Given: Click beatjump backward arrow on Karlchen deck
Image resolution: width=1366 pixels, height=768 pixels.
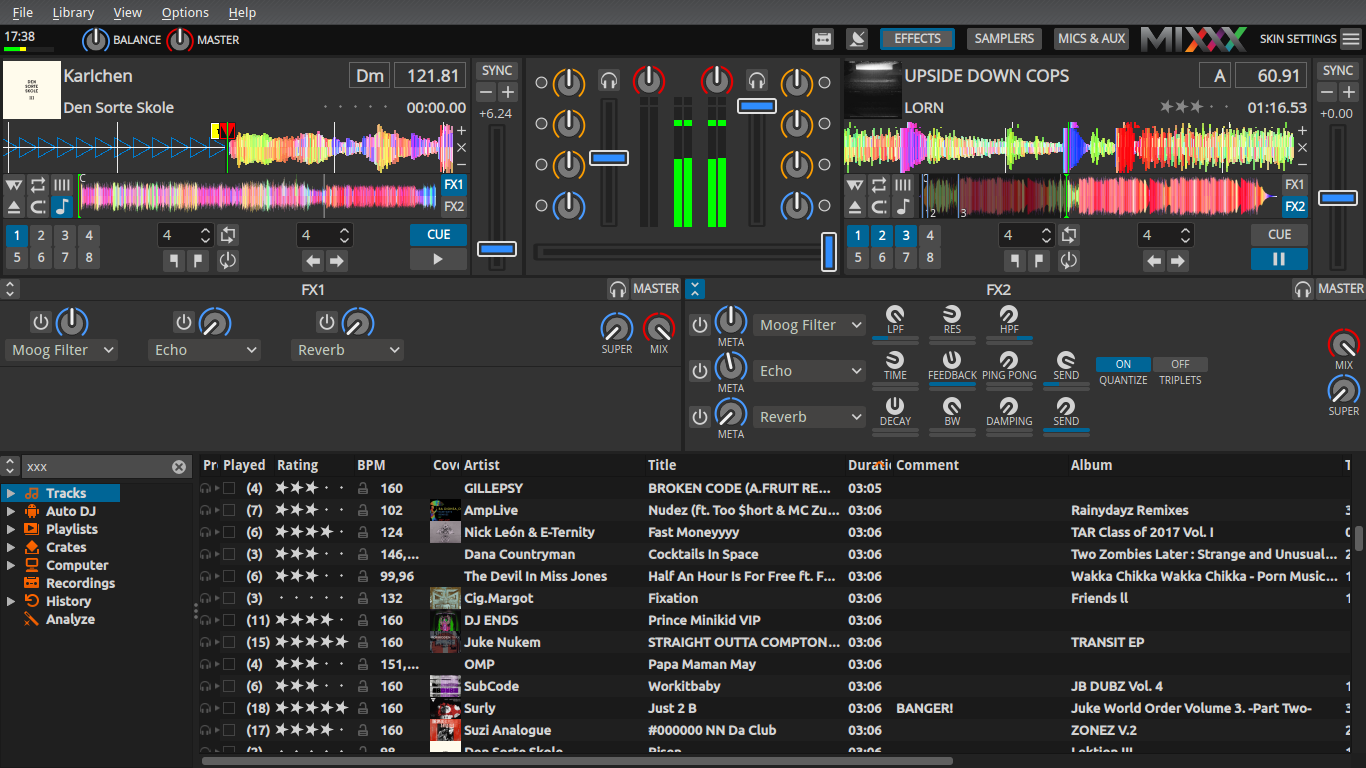Looking at the screenshot, I should tap(313, 261).
